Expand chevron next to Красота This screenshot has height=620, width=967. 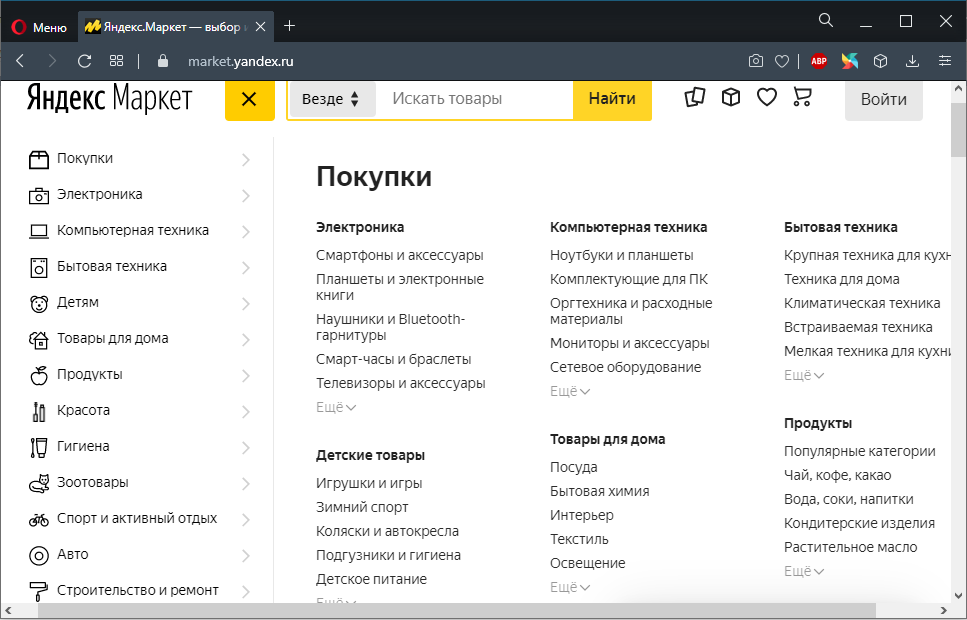pyautogui.click(x=245, y=411)
